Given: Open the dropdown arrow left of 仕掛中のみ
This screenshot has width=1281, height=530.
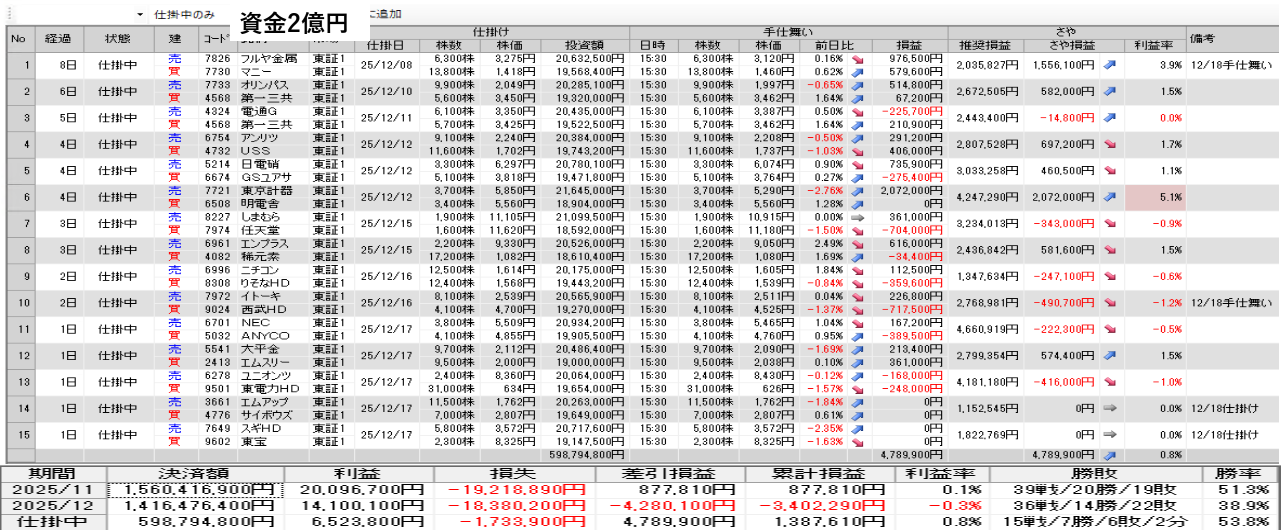Looking at the screenshot, I should click(x=139, y=15).
